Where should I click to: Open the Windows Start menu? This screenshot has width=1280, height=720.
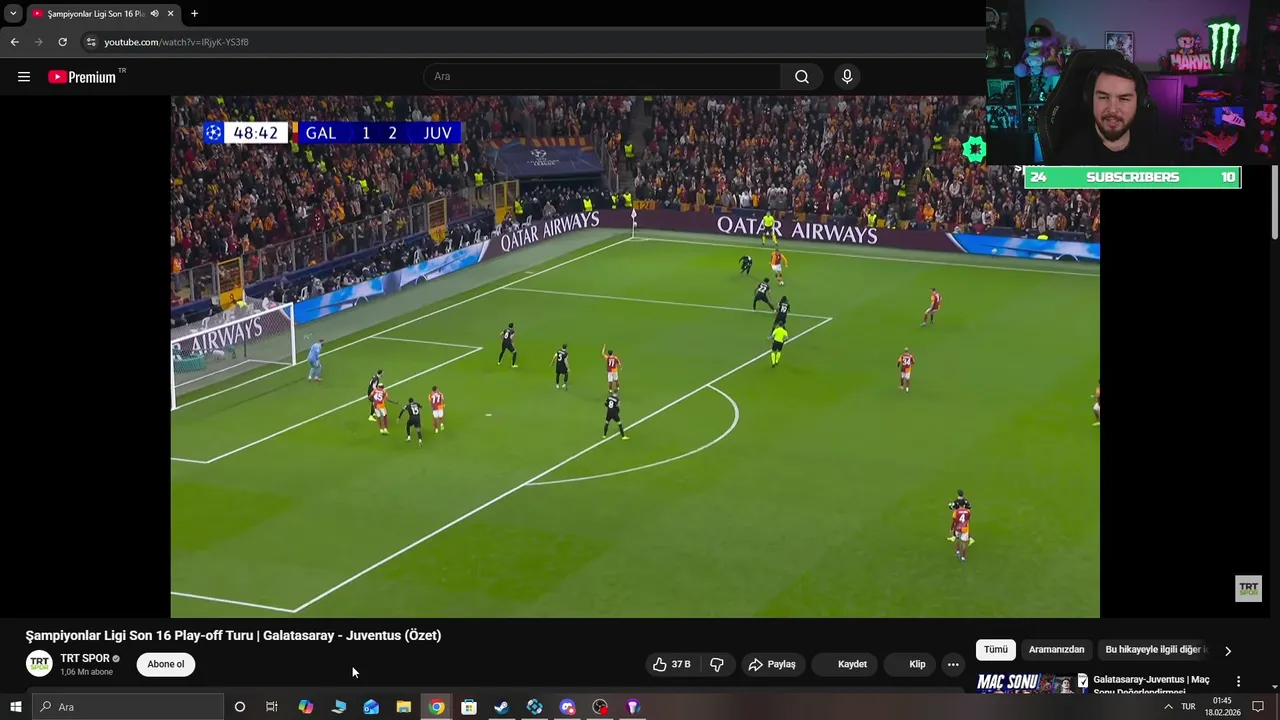(x=15, y=707)
